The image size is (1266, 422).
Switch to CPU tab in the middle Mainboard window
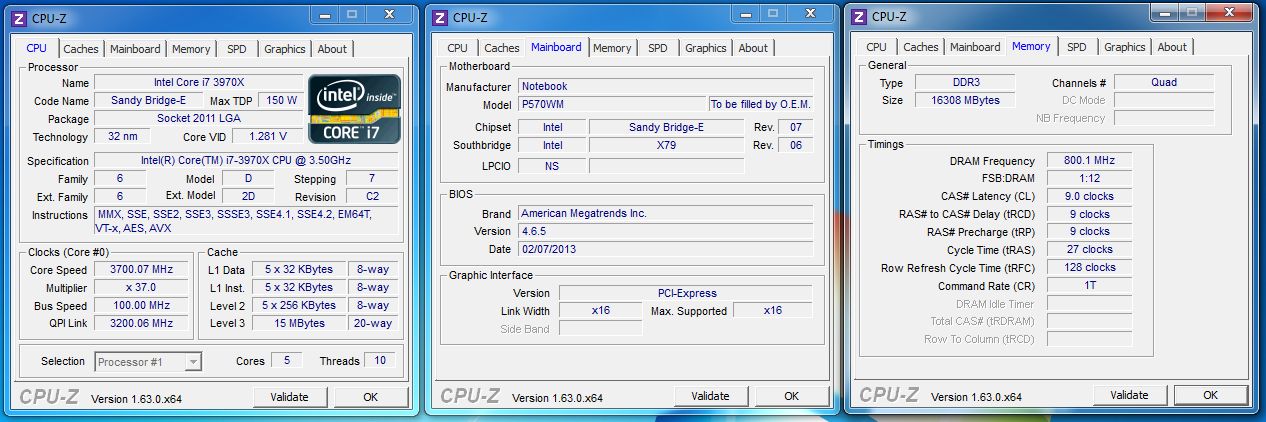click(x=457, y=48)
